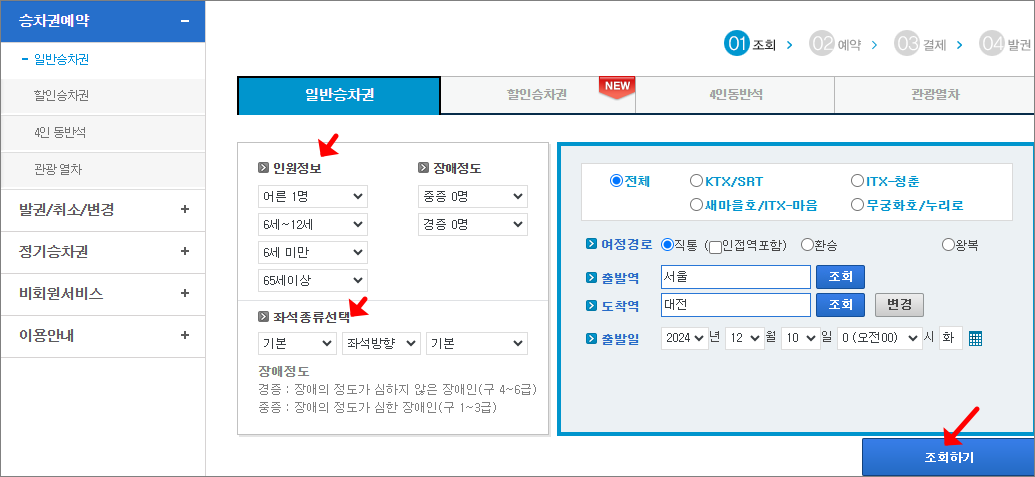
Task: Select the 왕복 radio button
Action: [x=948, y=245]
